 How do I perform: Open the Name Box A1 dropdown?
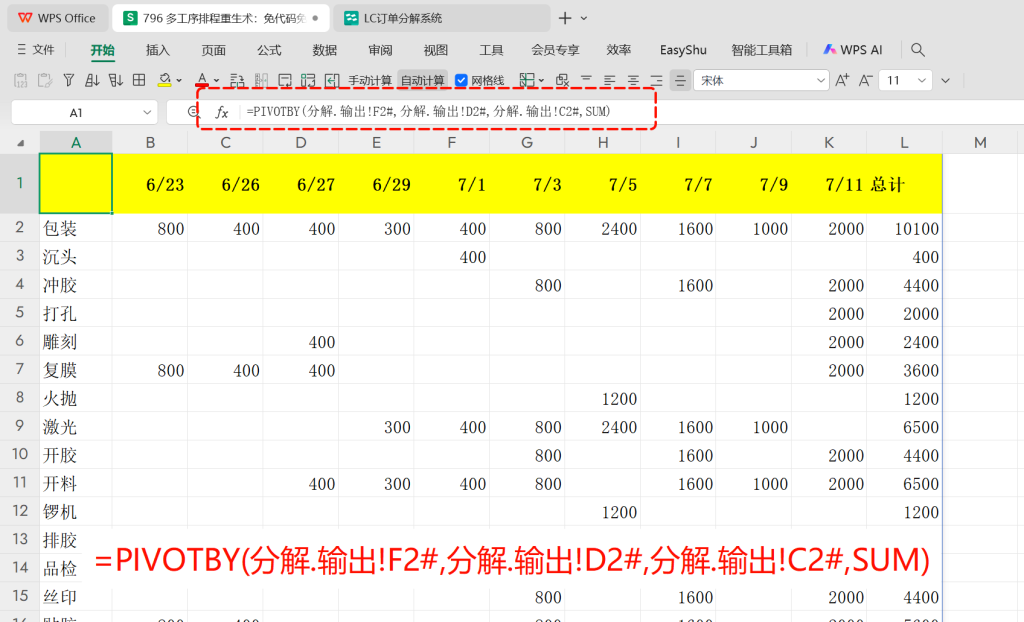tap(147, 112)
